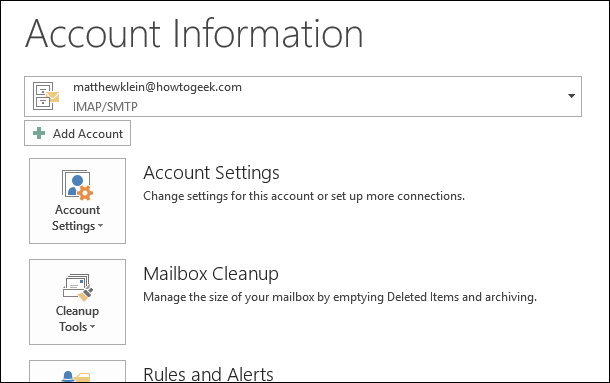Click the IMAP/SMTP account type label
This screenshot has width=610, height=383.
coord(105,106)
